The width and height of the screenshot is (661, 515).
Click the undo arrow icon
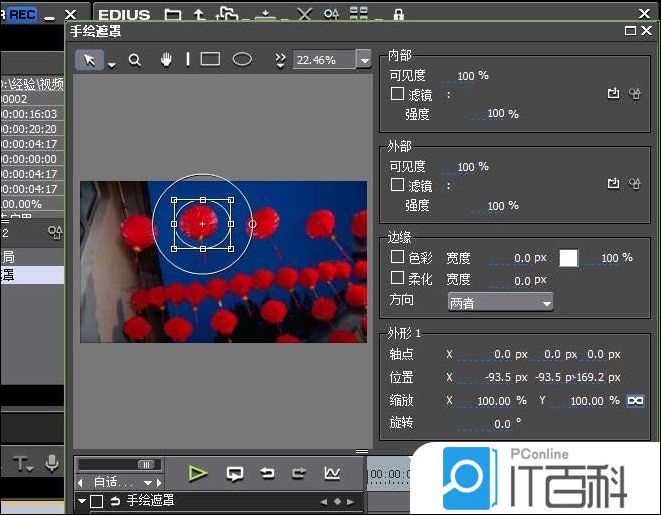click(268, 473)
